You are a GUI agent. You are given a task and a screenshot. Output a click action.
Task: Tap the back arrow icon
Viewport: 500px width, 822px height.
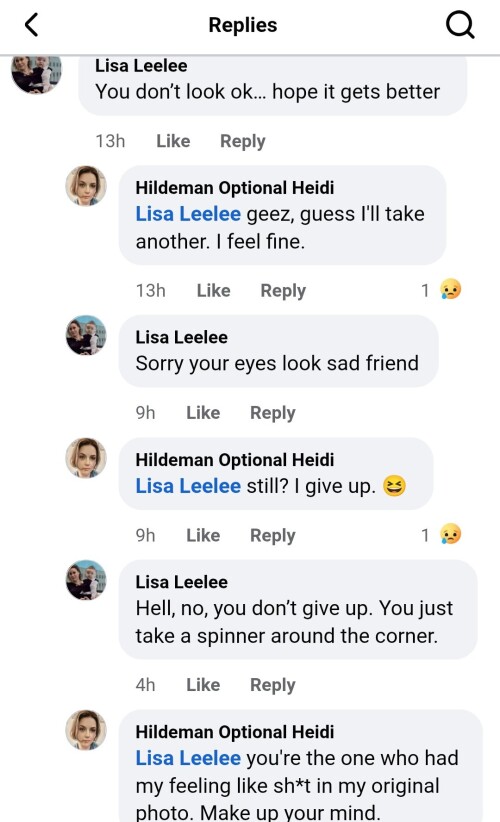(32, 25)
